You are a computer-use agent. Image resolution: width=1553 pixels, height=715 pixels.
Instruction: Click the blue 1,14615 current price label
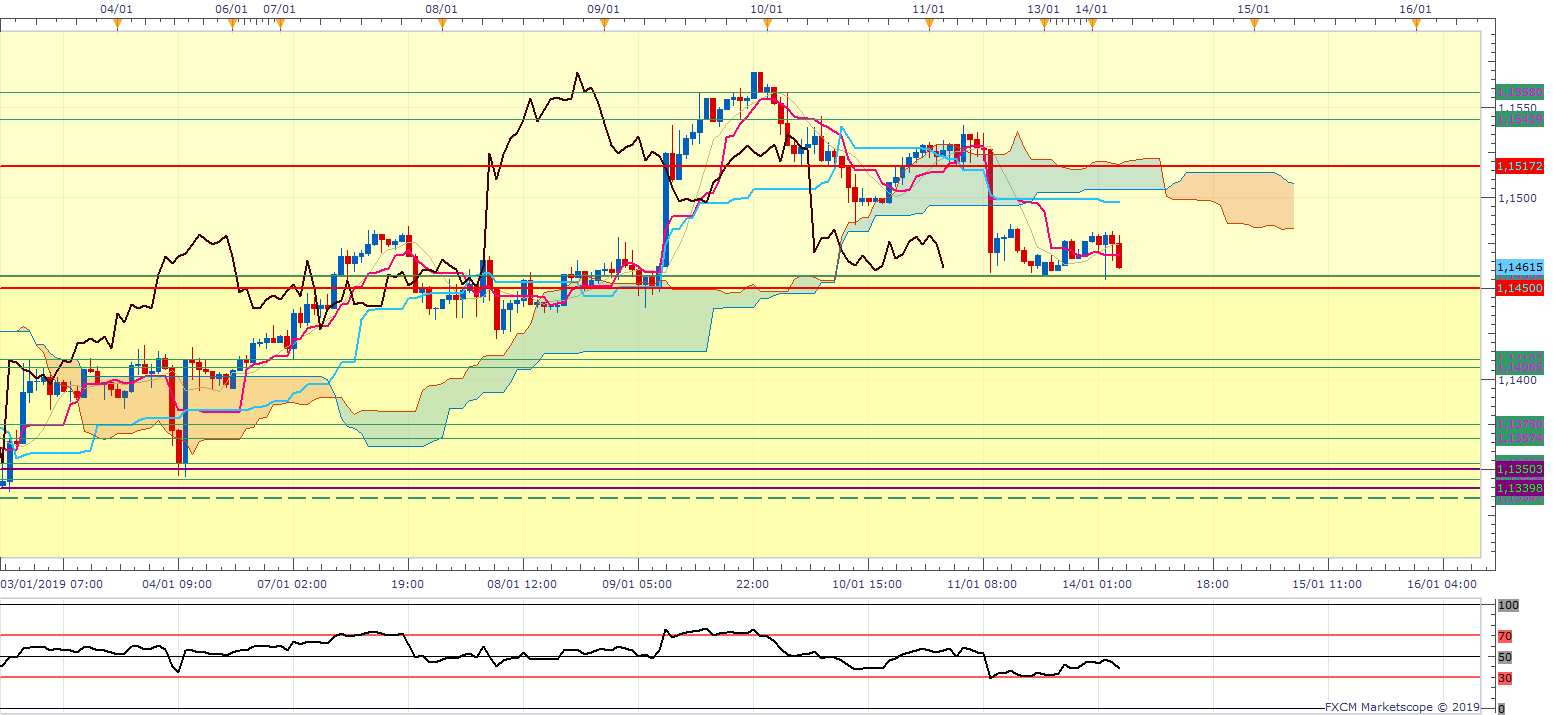1519,267
